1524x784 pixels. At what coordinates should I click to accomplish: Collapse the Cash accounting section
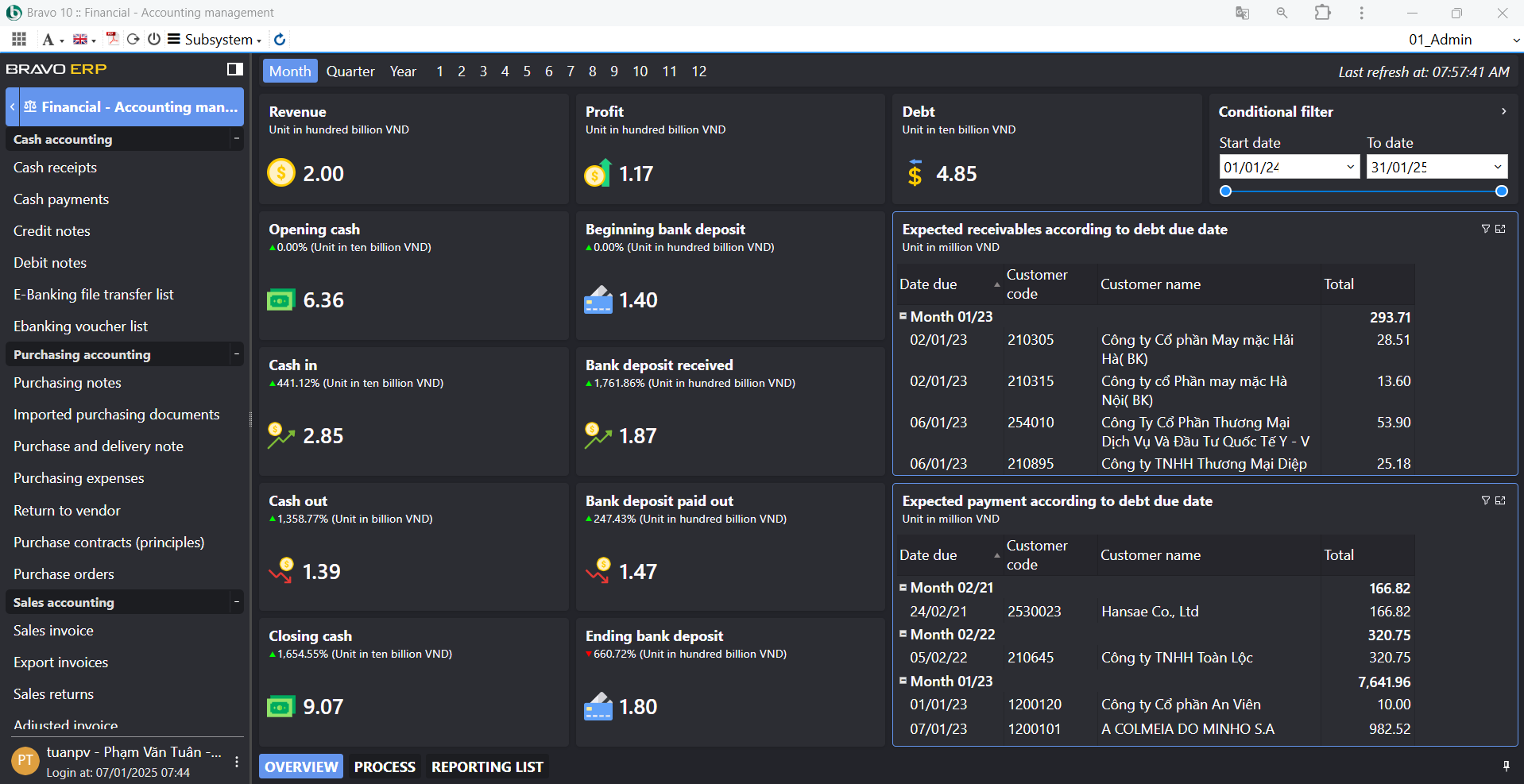236,139
